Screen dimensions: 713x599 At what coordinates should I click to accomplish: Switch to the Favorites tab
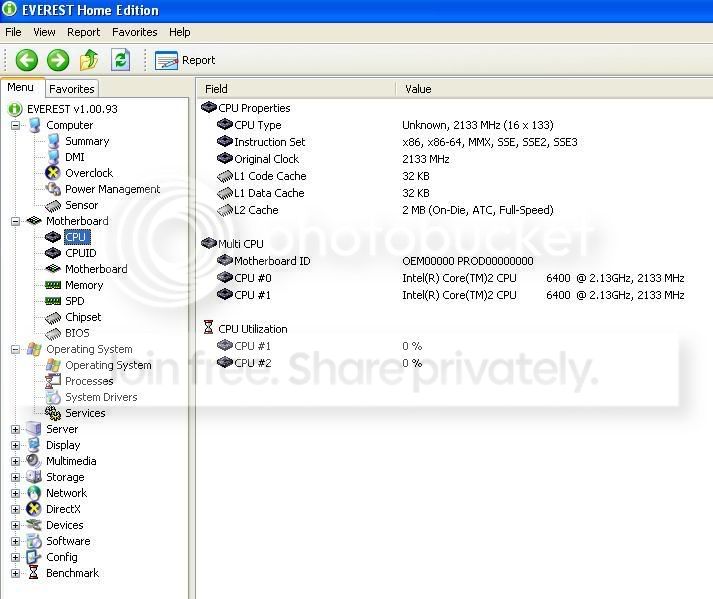click(72, 89)
